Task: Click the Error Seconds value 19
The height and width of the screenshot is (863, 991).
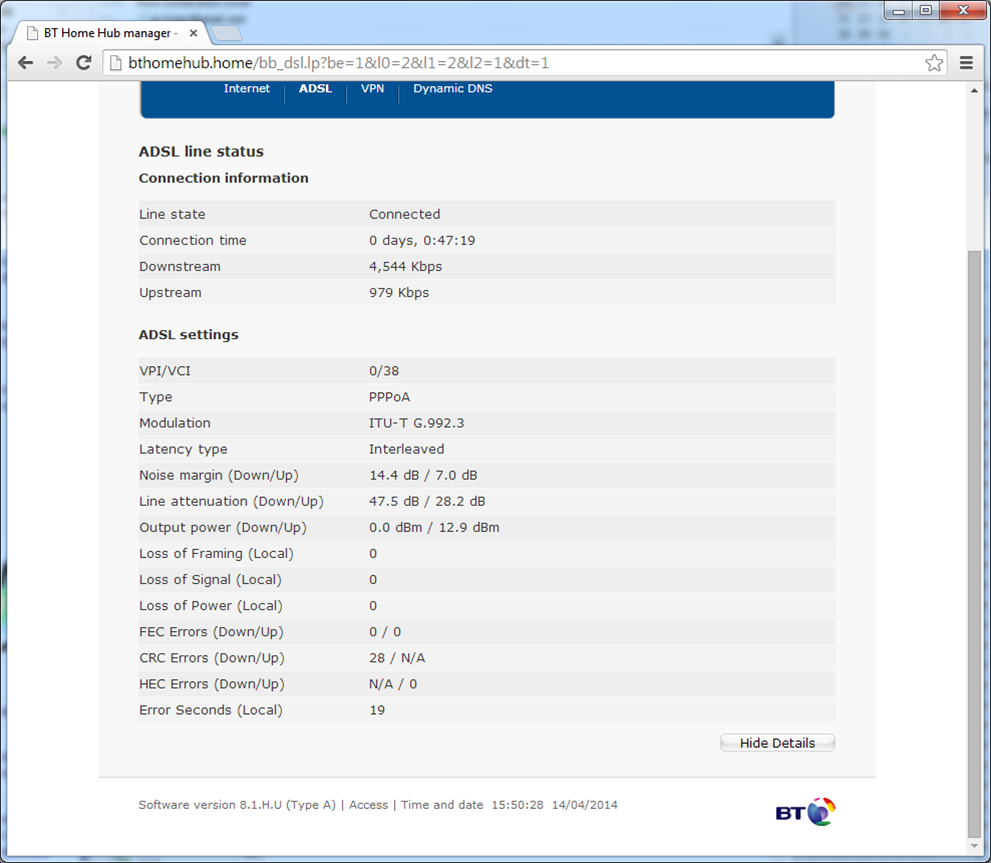Action: [x=377, y=710]
